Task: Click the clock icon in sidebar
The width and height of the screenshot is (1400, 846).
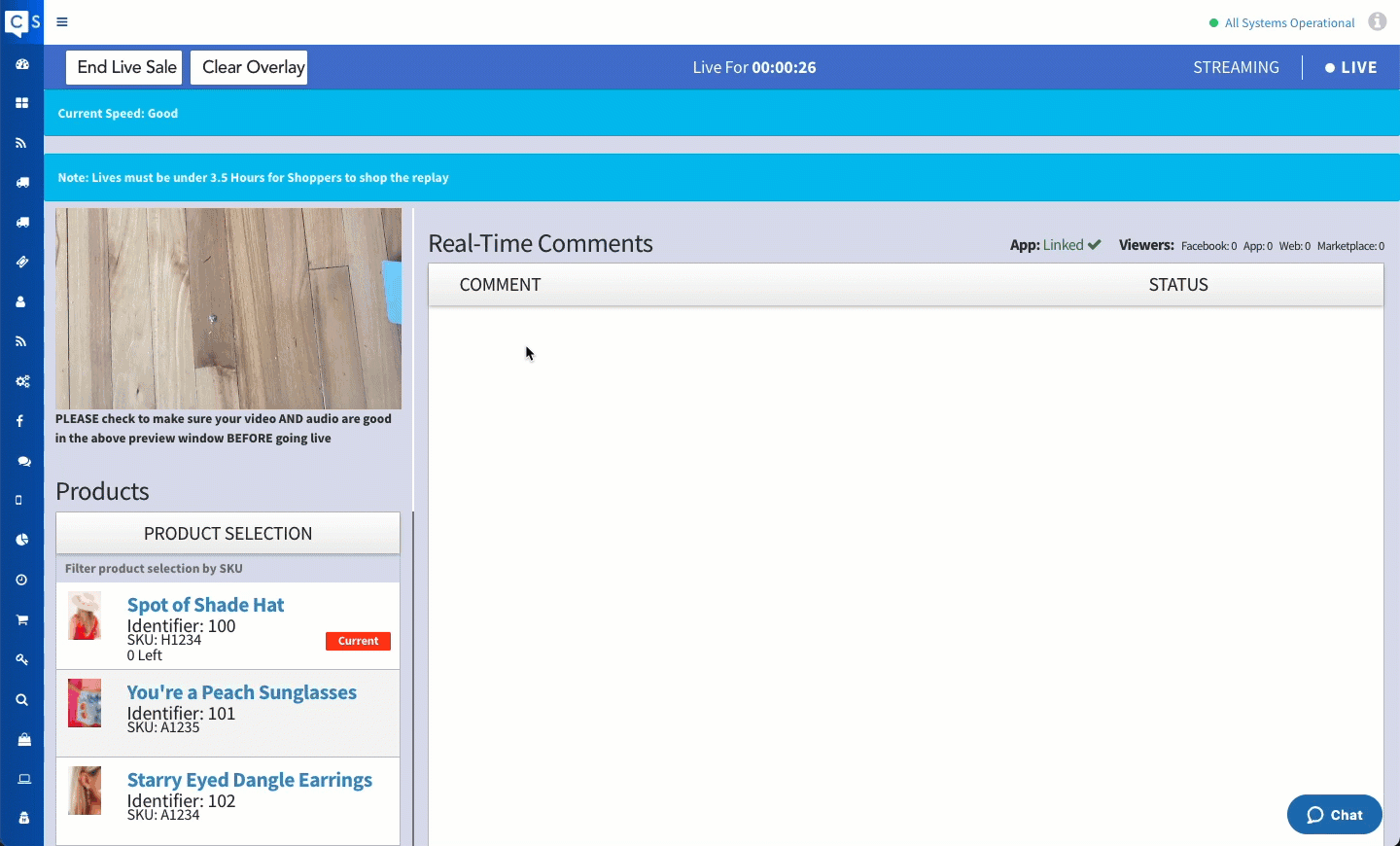Action: coord(21,580)
